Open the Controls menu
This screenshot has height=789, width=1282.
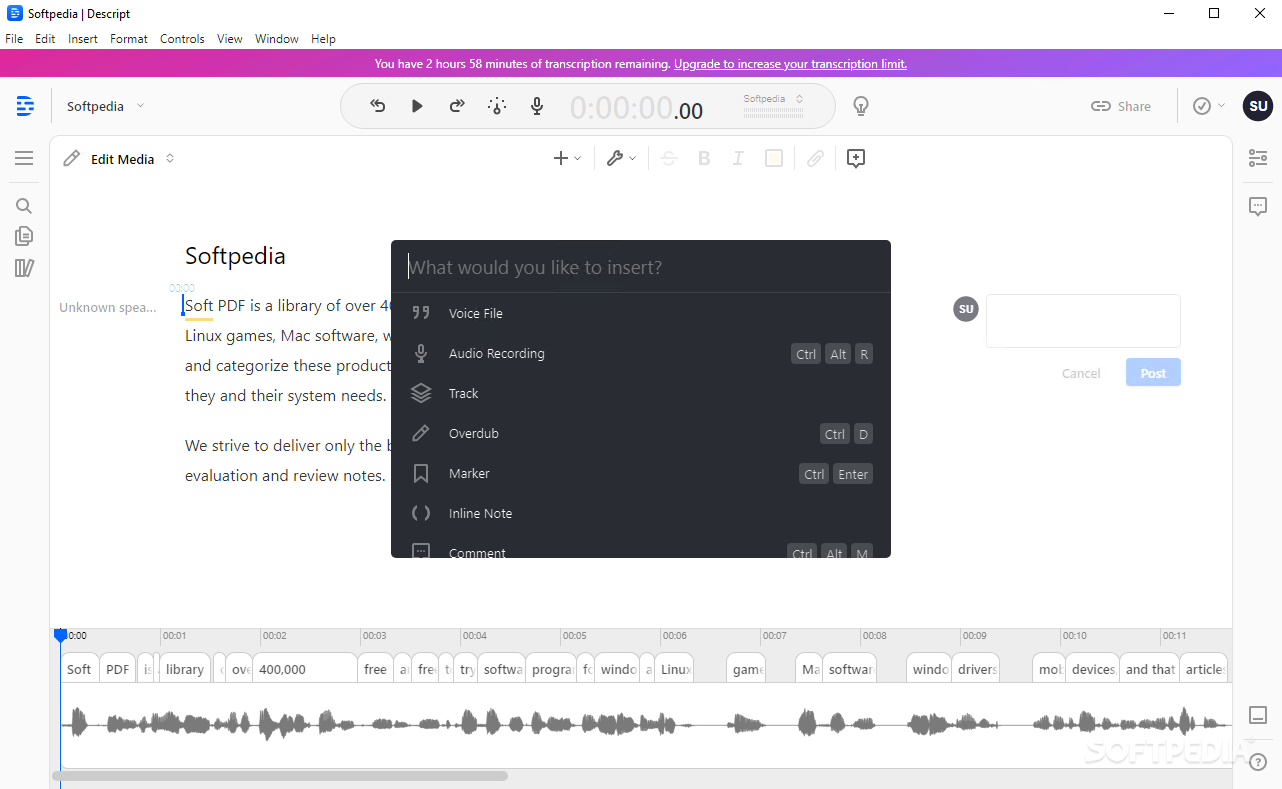pyautogui.click(x=182, y=39)
